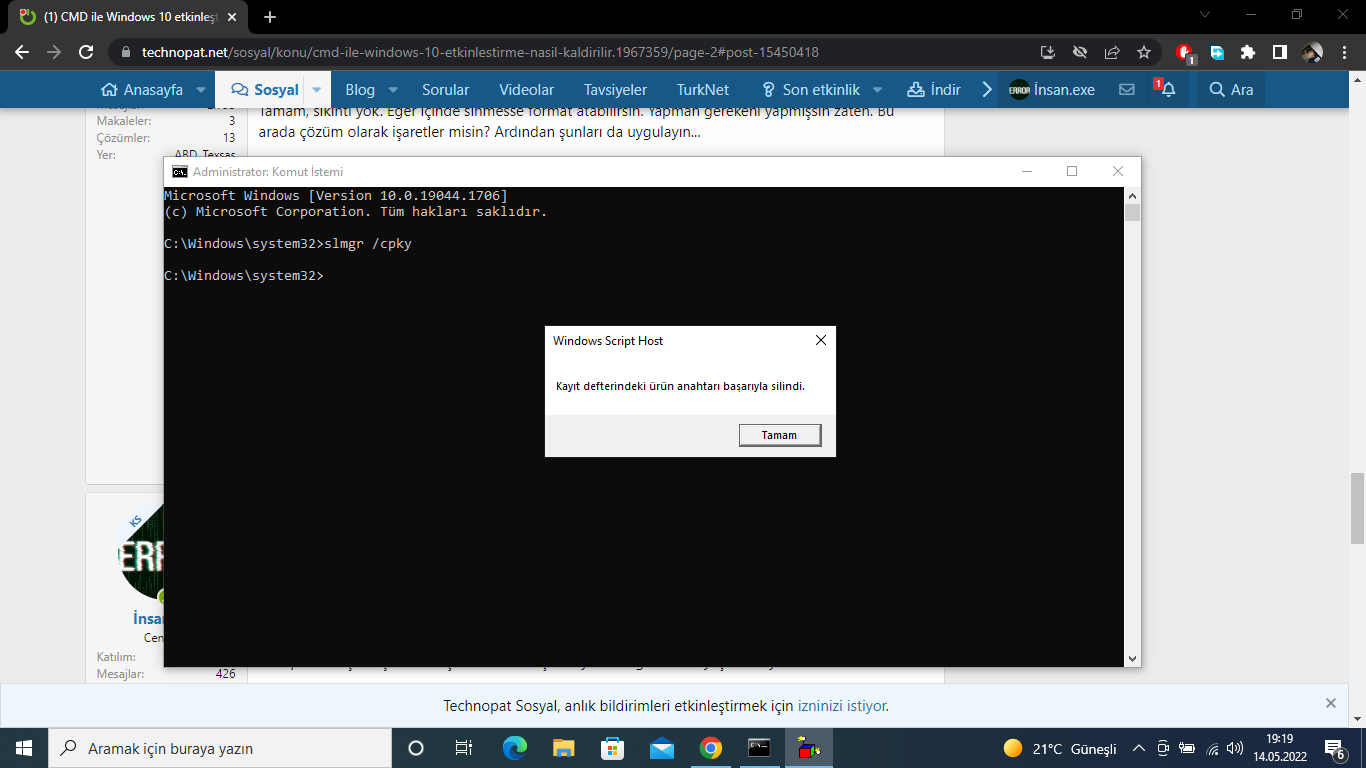Image resolution: width=1366 pixels, height=768 pixels.
Task: Bookmark this page with the star icon
Action: point(1144,52)
